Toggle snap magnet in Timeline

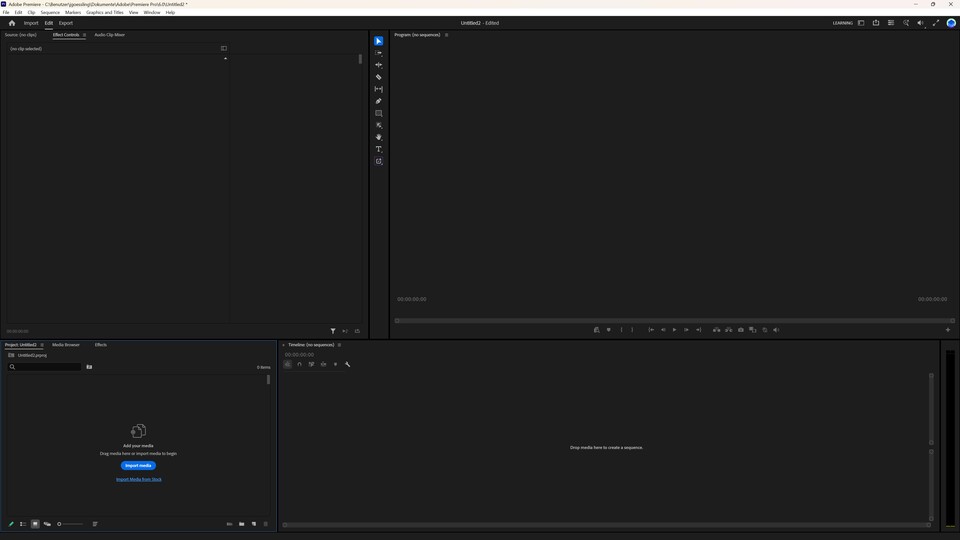pyautogui.click(x=299, y=364)
